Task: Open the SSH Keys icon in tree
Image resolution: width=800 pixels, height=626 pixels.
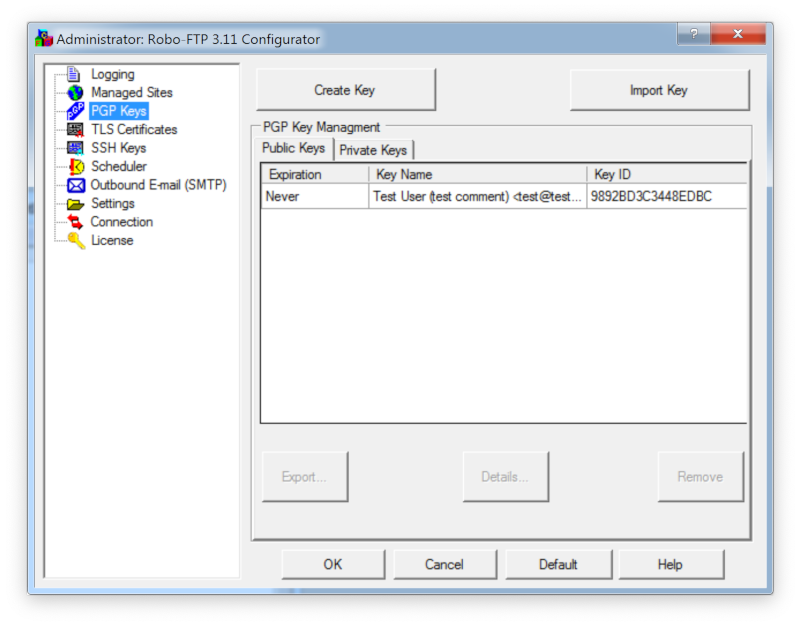Action: point(75,148)
